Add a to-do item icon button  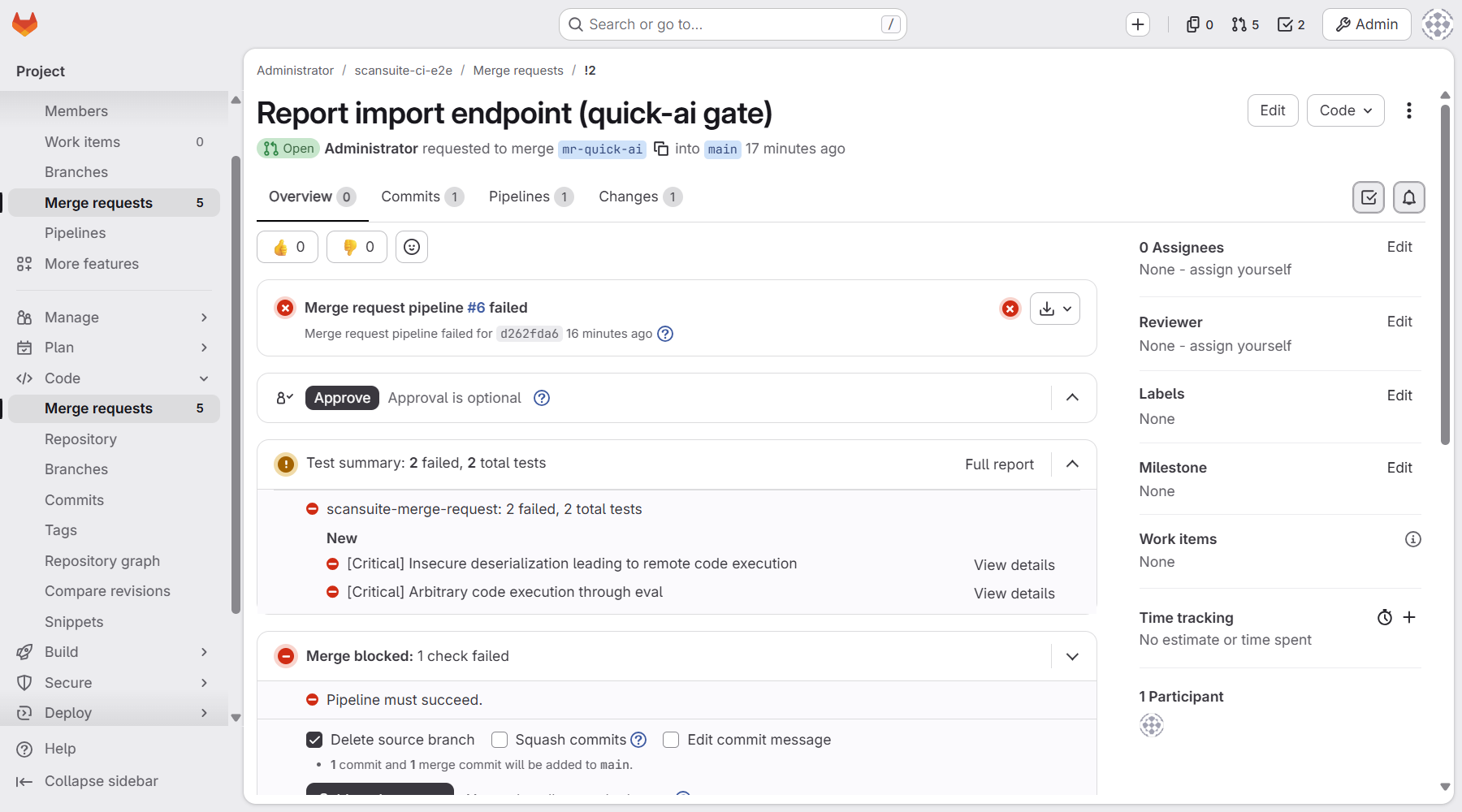coord(1369,197)
